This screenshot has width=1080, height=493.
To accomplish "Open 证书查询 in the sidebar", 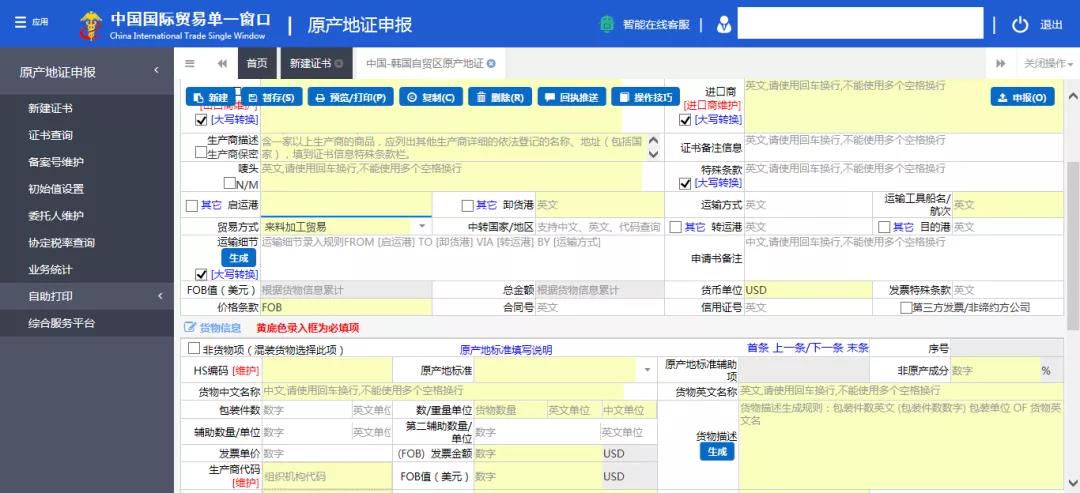I will coord(50,135).
